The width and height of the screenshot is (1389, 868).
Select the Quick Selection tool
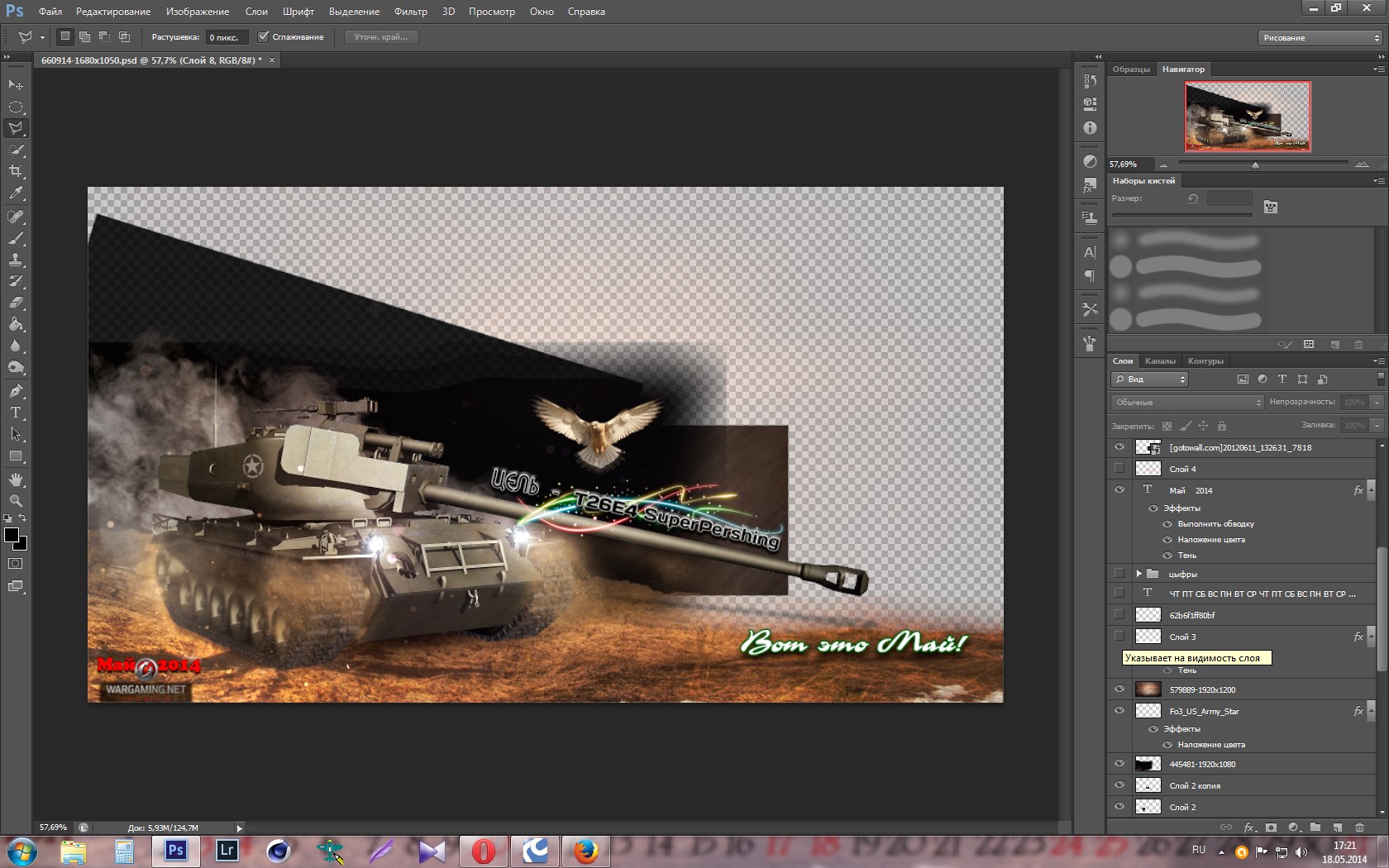[x=16, y=150]
